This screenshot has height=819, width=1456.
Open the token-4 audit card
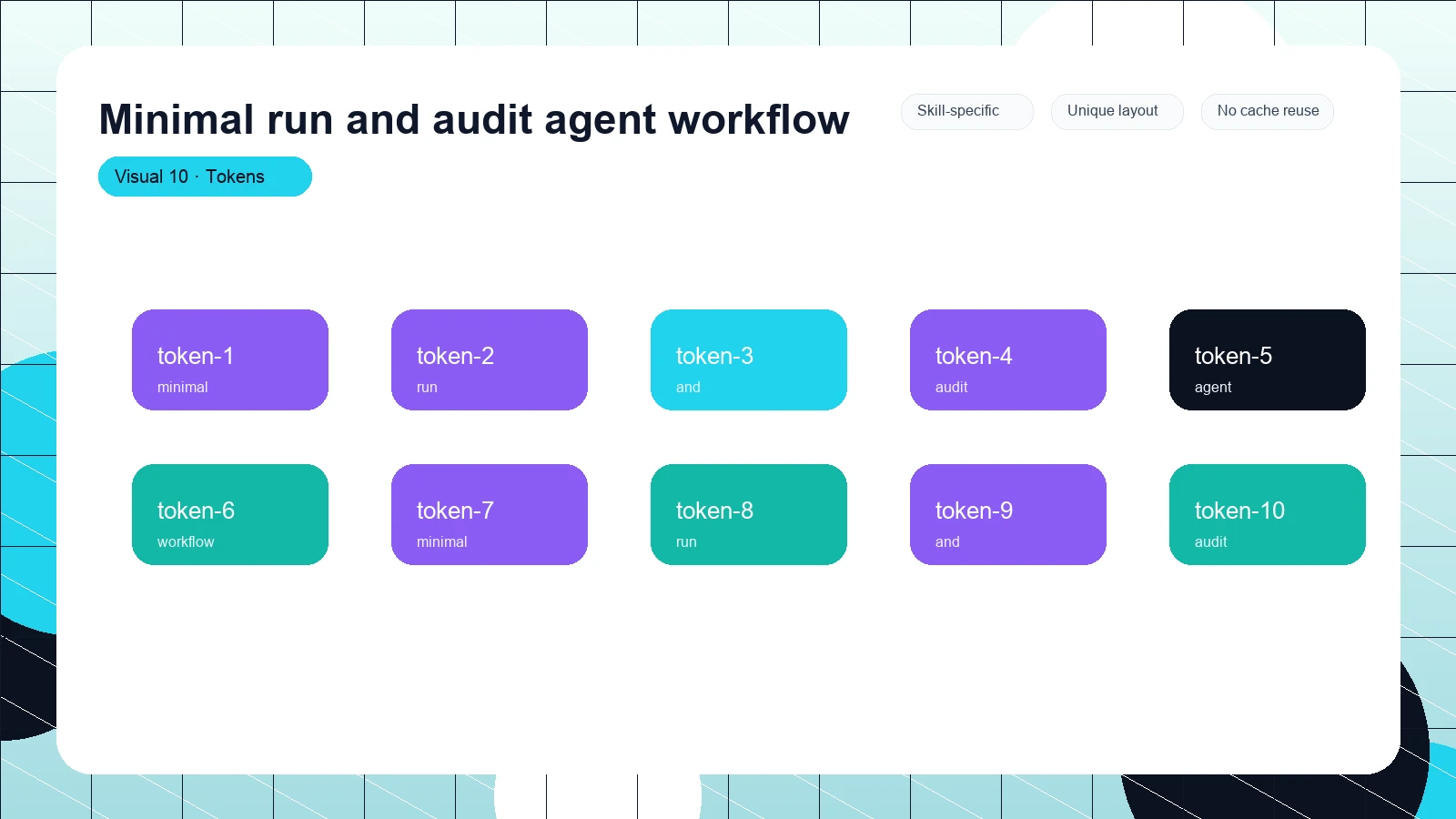[x=1008, y=359]
